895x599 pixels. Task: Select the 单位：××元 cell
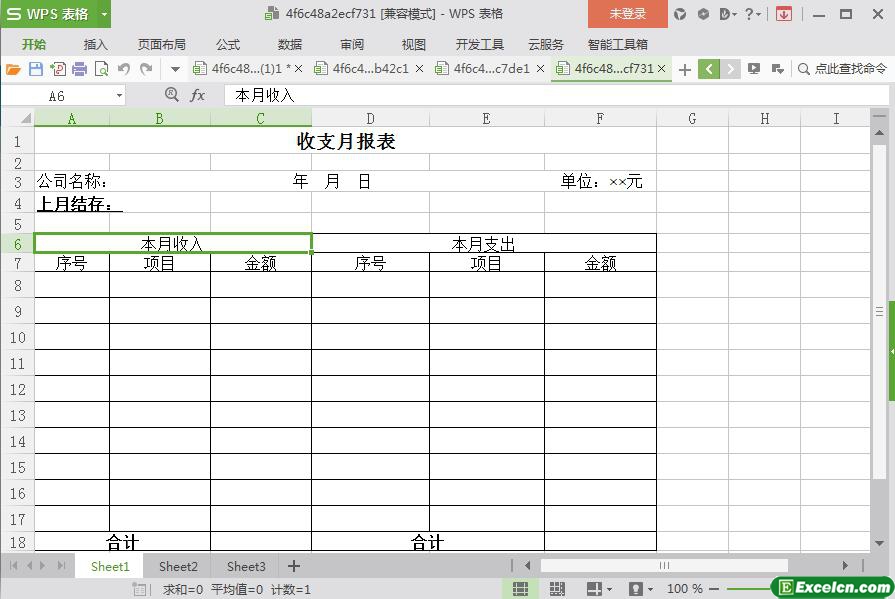tap(601, 182)
